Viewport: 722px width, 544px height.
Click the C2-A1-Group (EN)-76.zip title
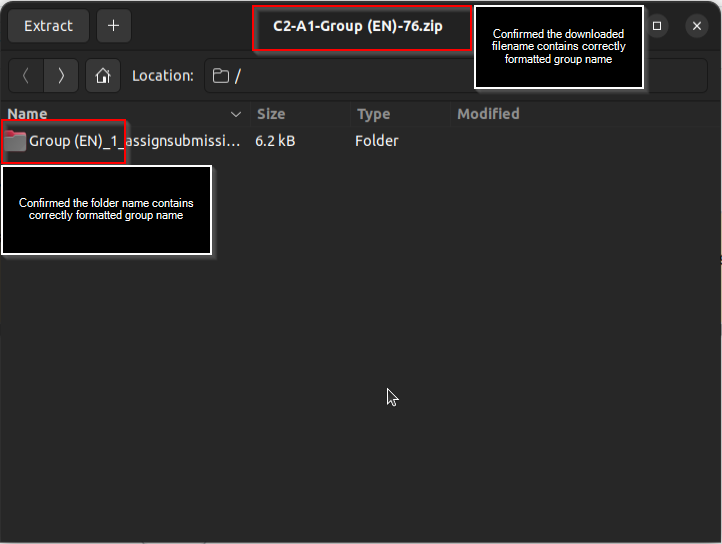pos(358,26)
